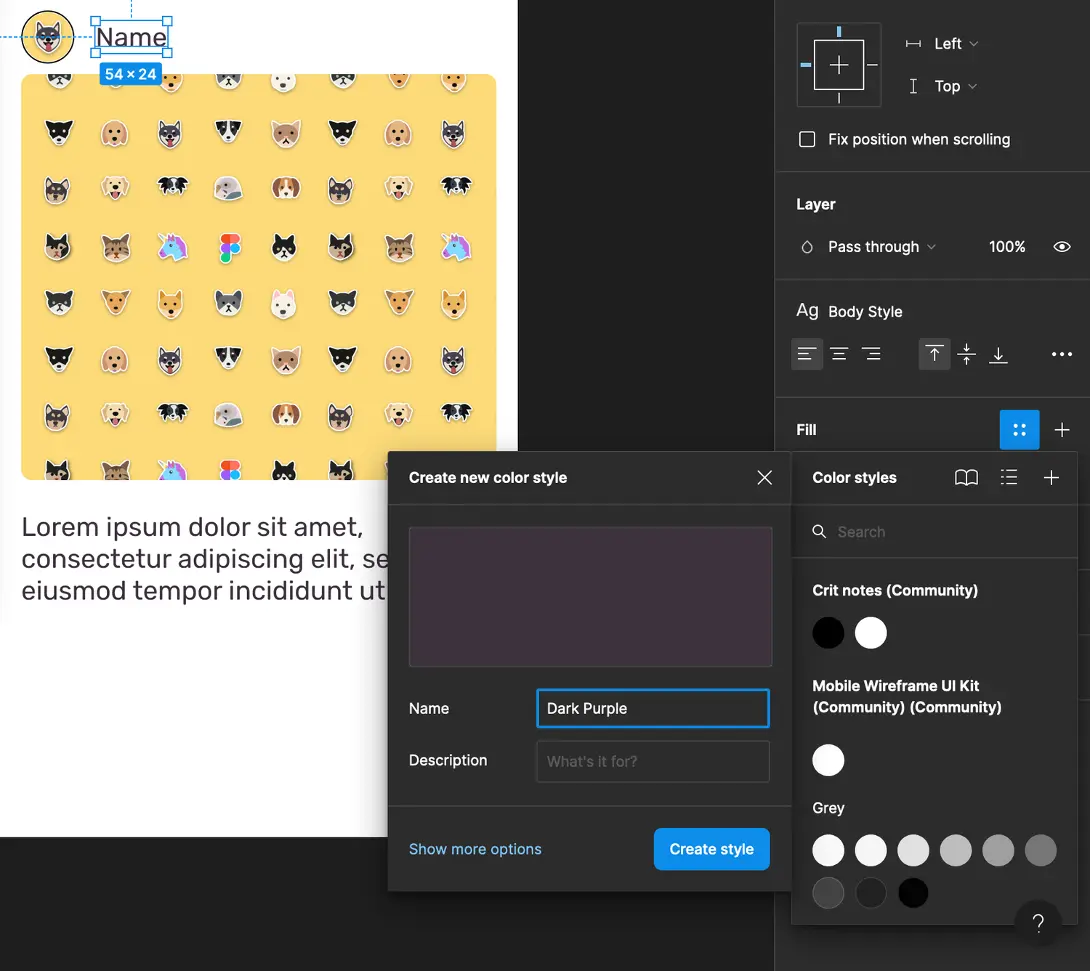Enable Fix position when scrolling
Viewport: 1090px width, 971px height.
(x=807, y=139)
